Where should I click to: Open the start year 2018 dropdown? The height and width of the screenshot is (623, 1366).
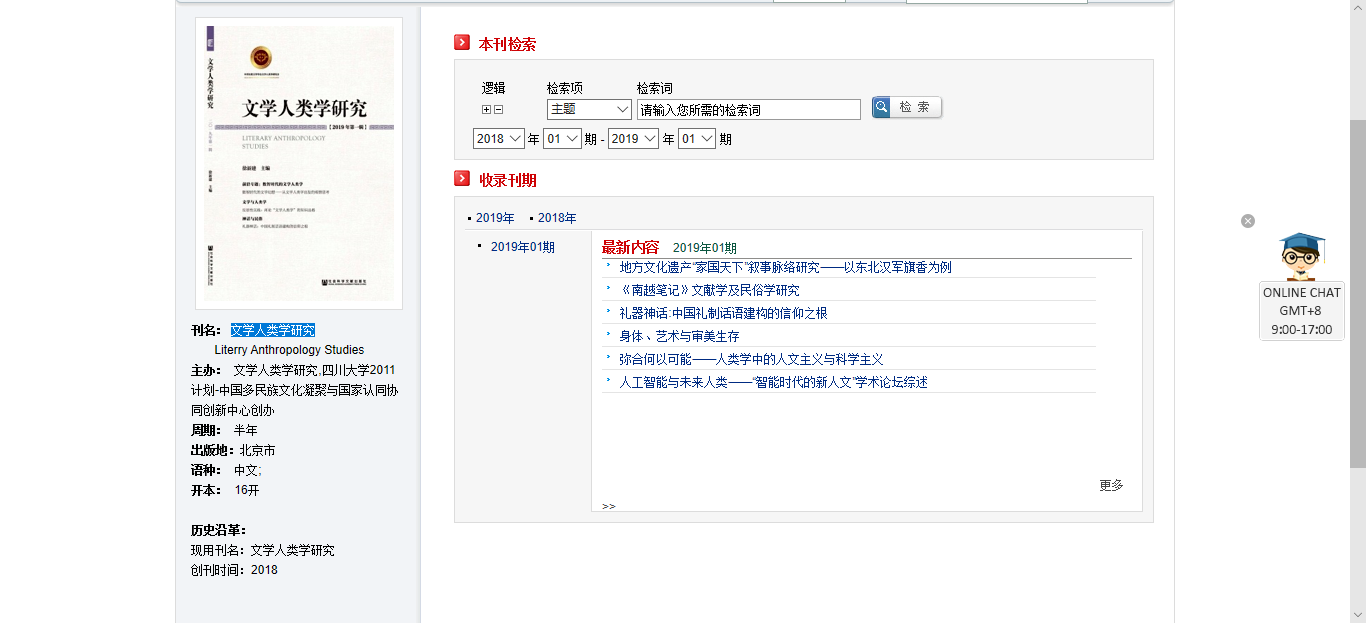tap(499, 139)
